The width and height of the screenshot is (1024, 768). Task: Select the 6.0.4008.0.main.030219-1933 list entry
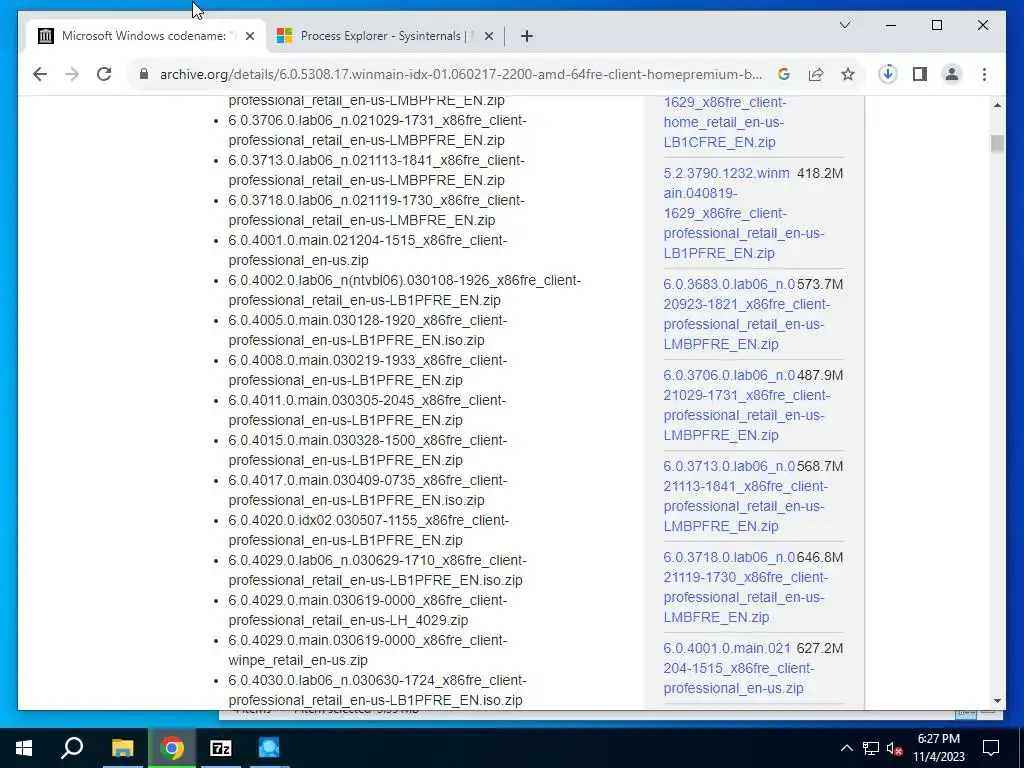pyautogui.click(x=368, y=370)
